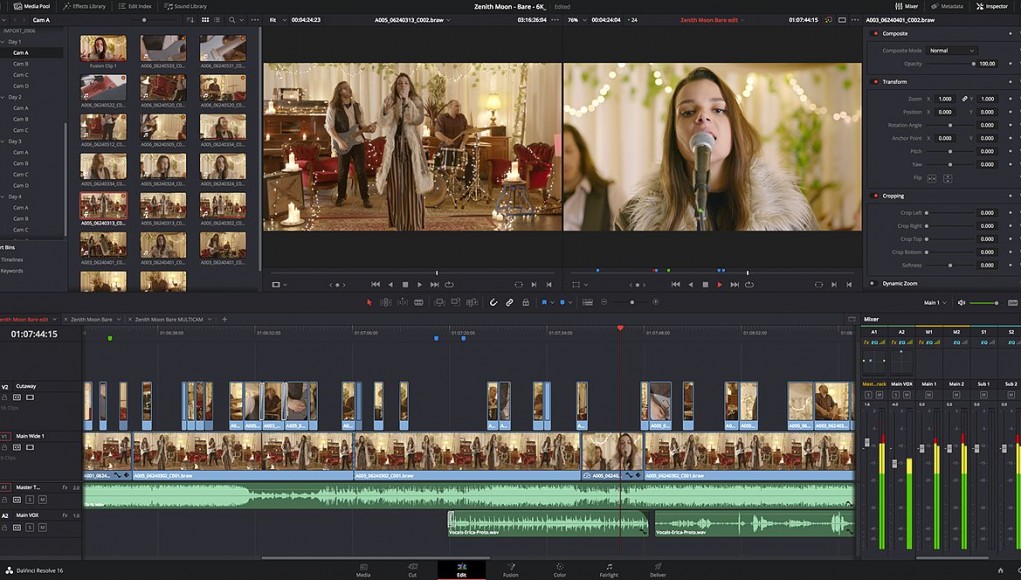
Task: Switch to the Cut page
Action: 412,570
